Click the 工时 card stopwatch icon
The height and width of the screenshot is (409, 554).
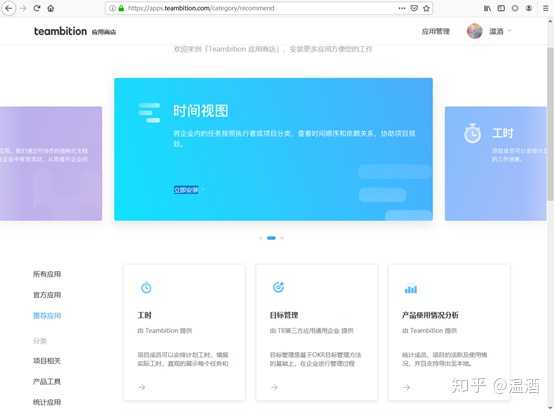coord(146,288)
